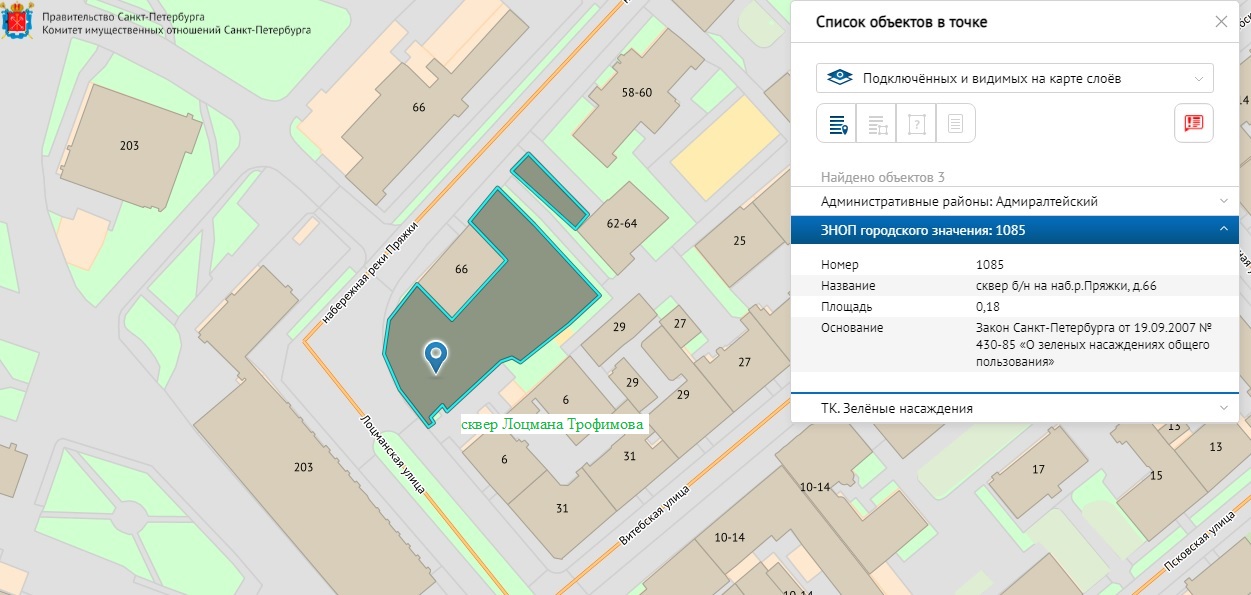Click building 58-60 on the map

(x=636, y=92)
